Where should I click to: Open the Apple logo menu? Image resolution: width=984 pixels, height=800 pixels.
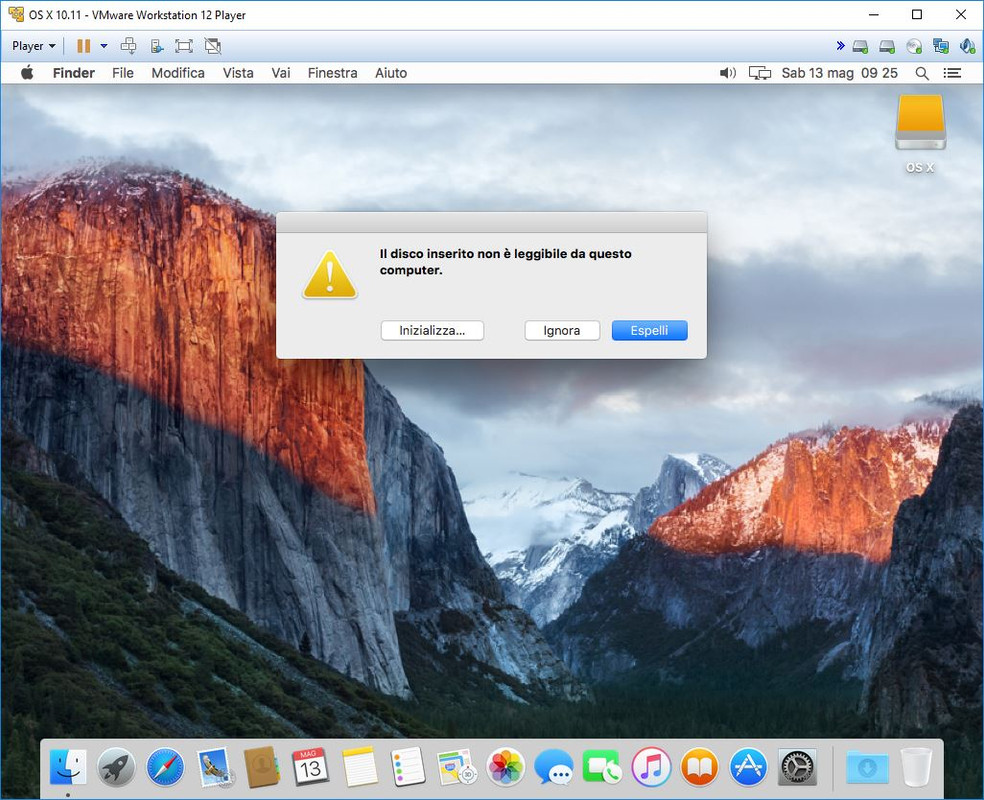coord(27,73)
